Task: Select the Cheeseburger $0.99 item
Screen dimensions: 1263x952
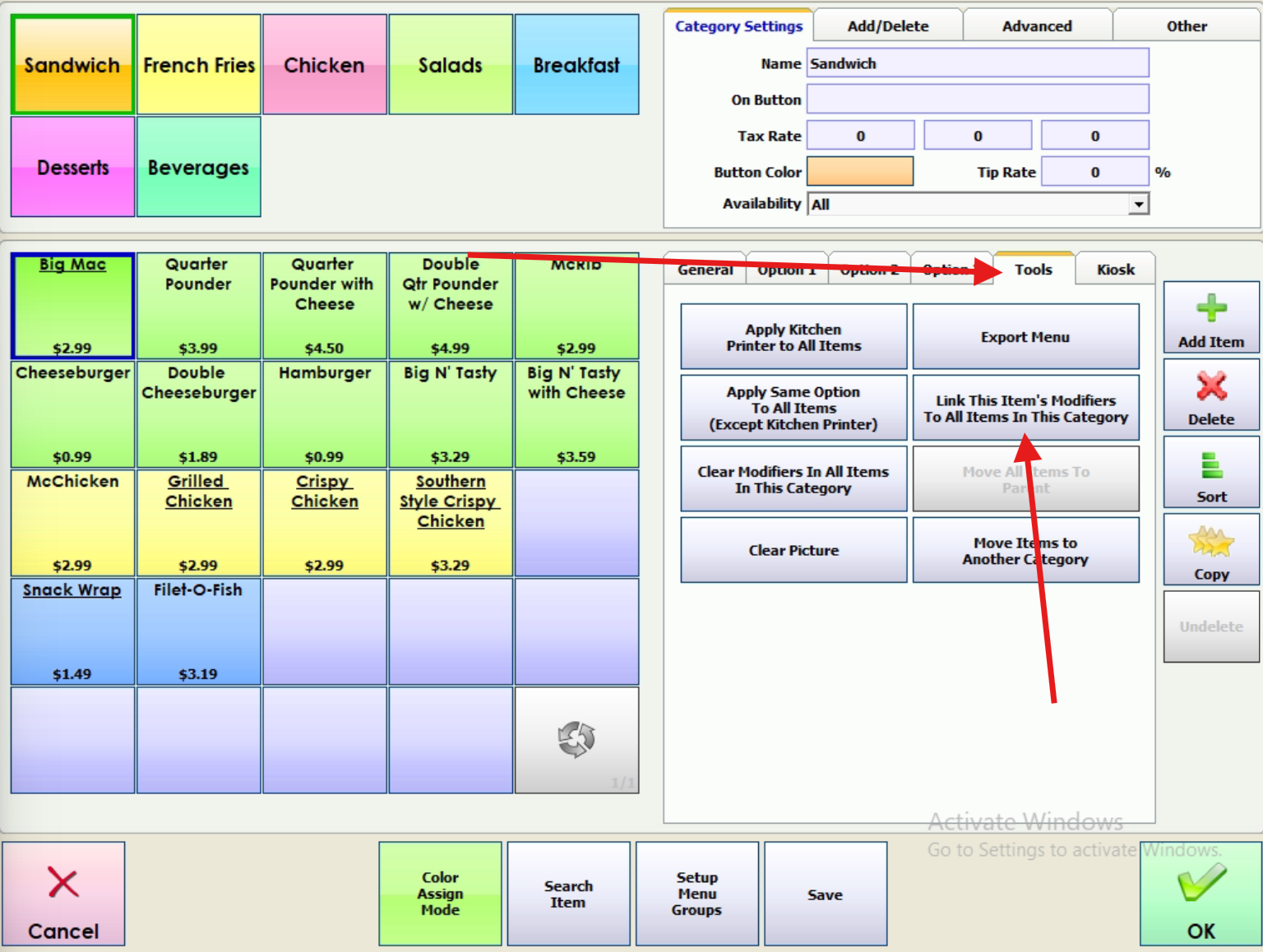Action: tap(72, 414)
